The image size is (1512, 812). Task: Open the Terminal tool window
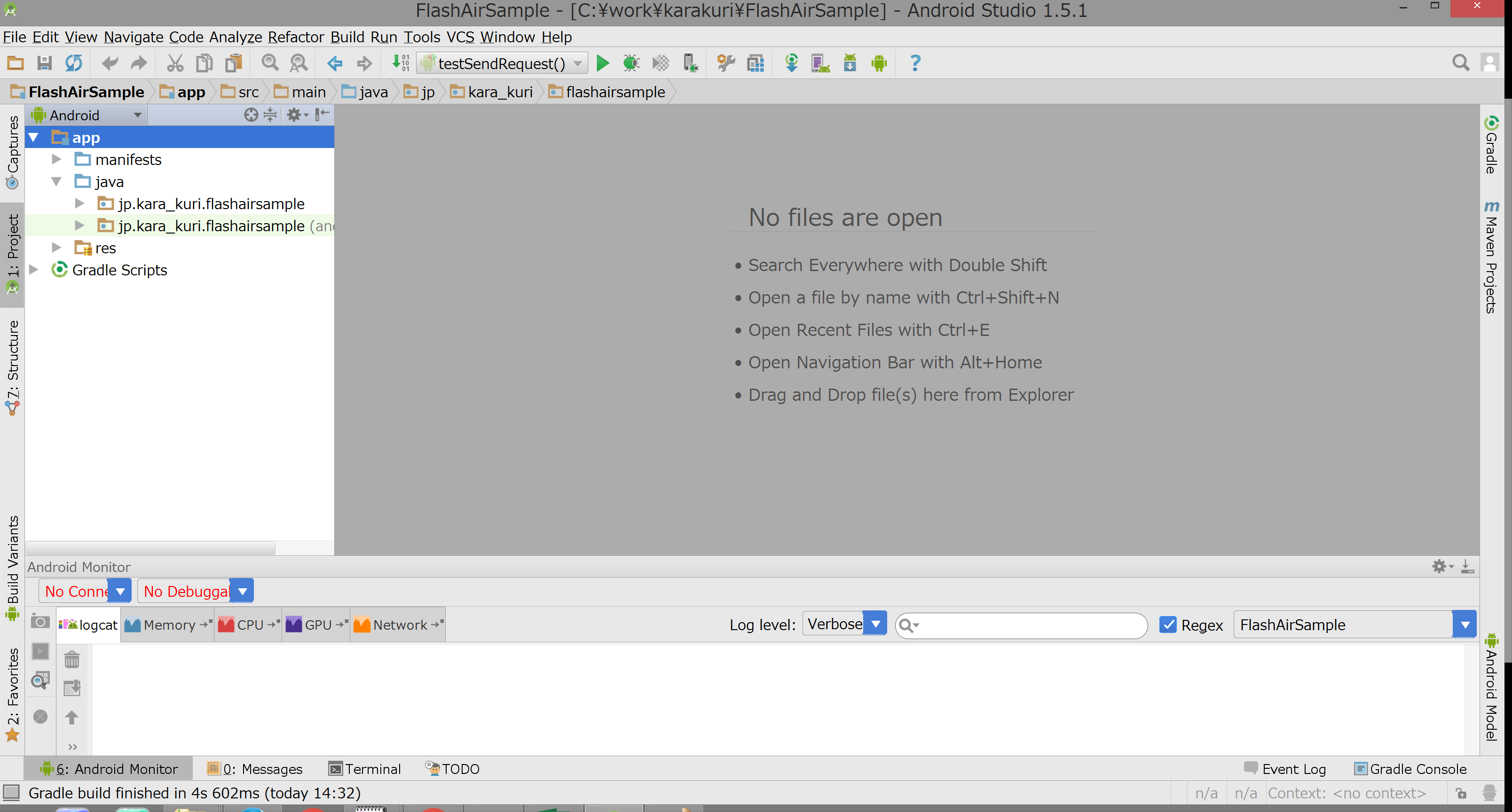point(365,769)
